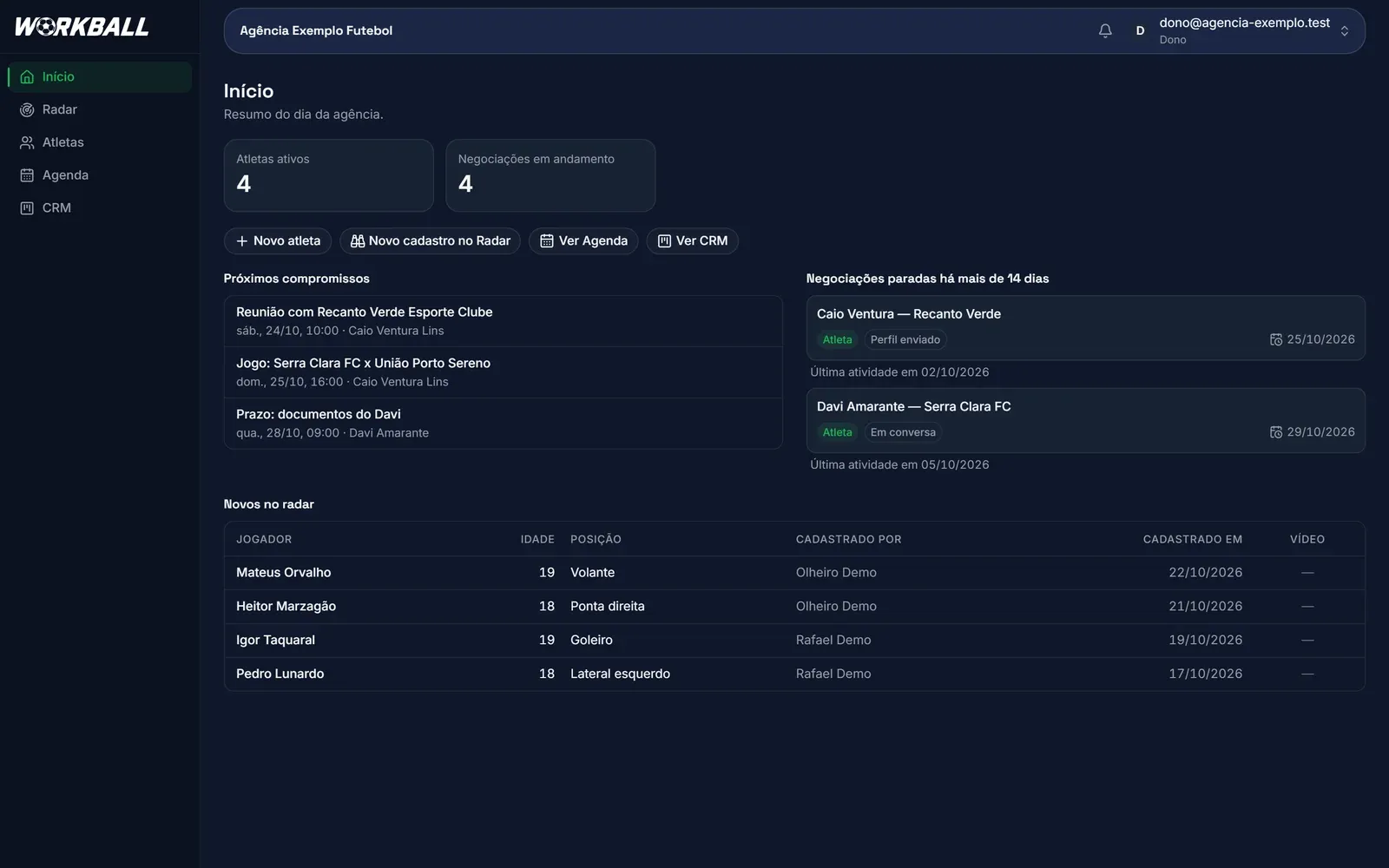Click plus icon on Novo atleta button

[x=242, y=241]
